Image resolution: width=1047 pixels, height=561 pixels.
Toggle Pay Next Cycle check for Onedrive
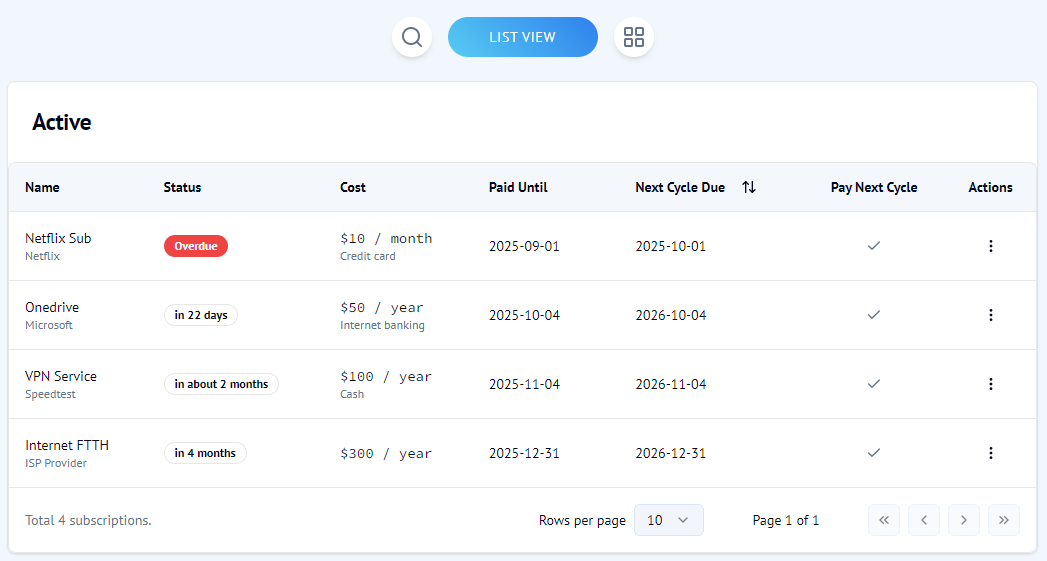click(x=873, y=315)
